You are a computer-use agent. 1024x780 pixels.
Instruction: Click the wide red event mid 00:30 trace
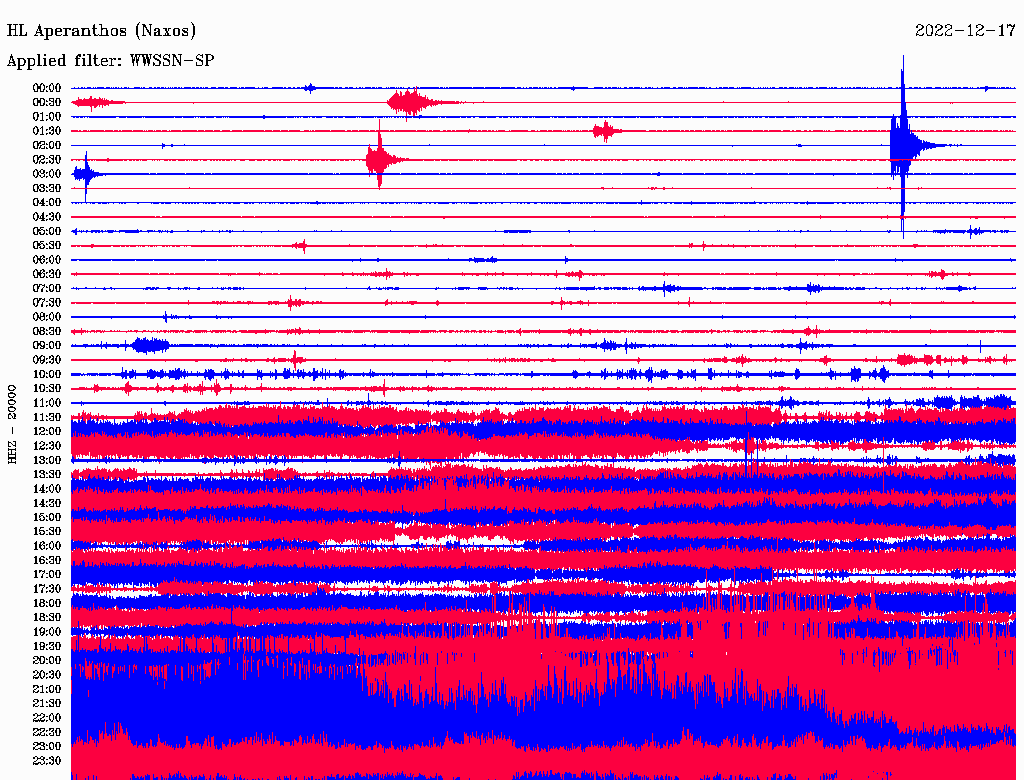[x=412, y=102]
